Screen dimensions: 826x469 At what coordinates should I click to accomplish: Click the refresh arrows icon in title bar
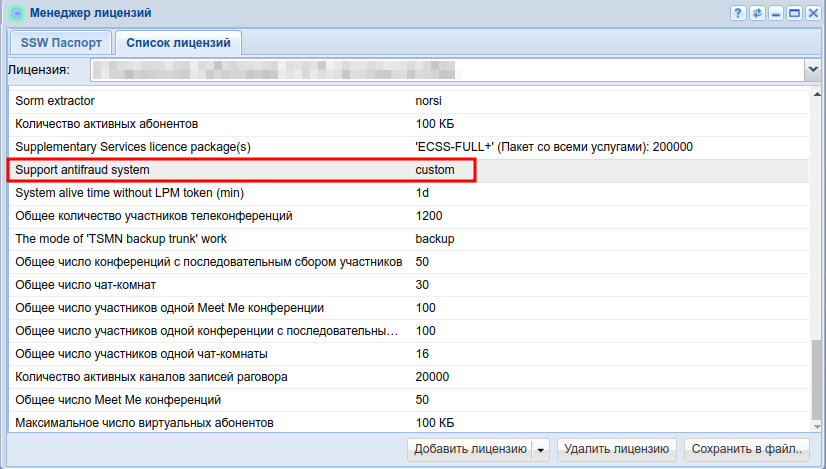click(757, 13)
